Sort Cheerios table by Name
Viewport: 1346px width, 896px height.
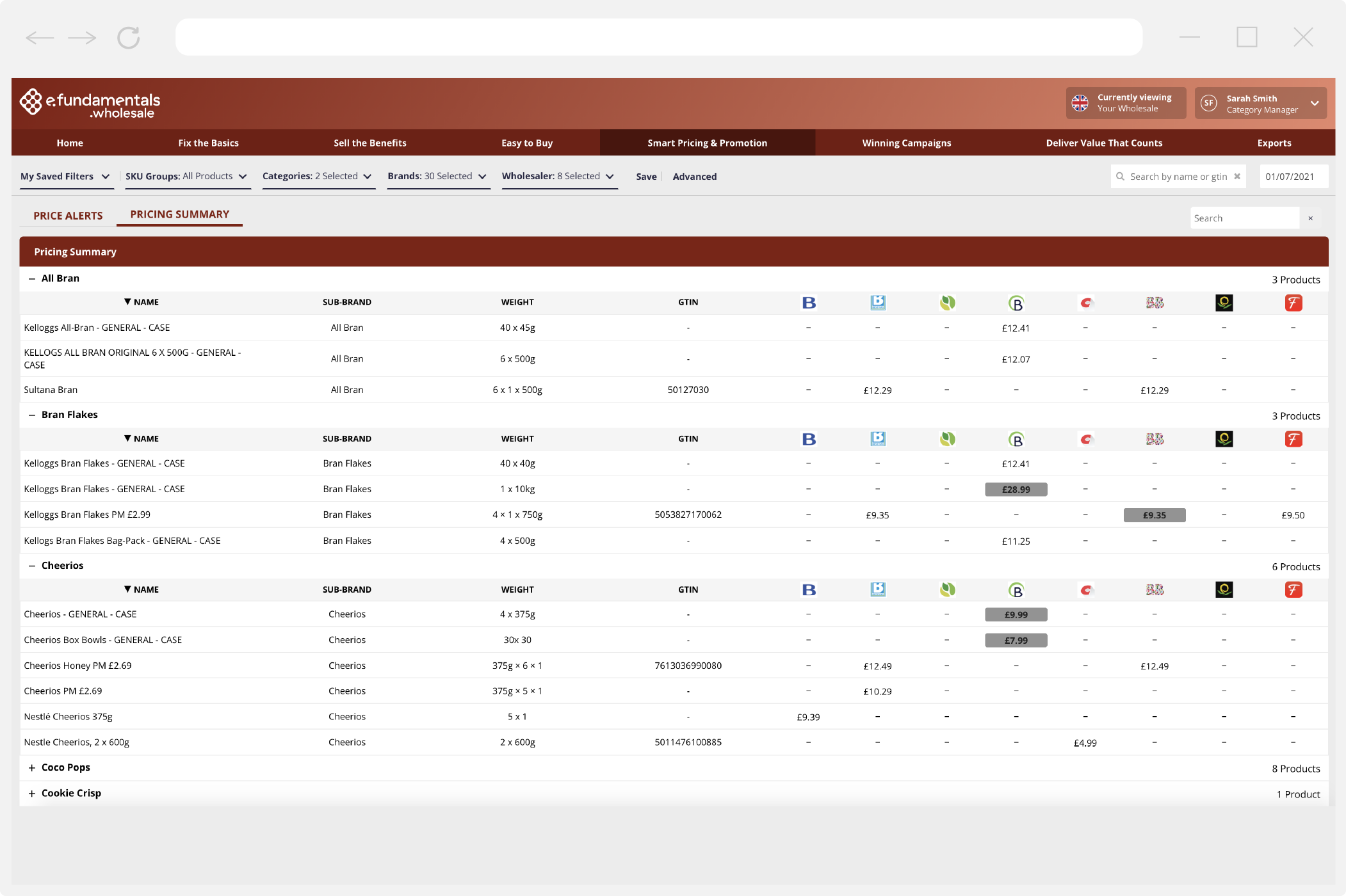click(x=142, y=589)
